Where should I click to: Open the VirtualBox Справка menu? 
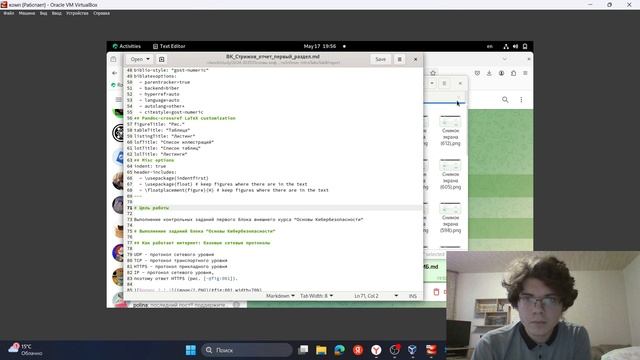point(101,13)
